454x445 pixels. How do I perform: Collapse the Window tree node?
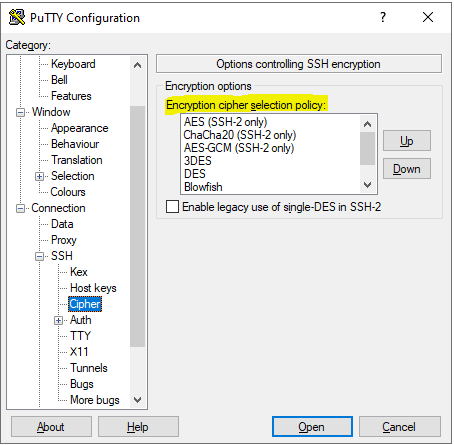[20, 112]
